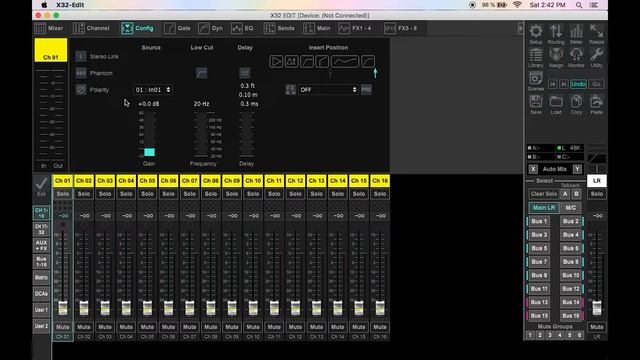640x360 pixels.
Task: Click the Undo button
Action: [578, 84]
